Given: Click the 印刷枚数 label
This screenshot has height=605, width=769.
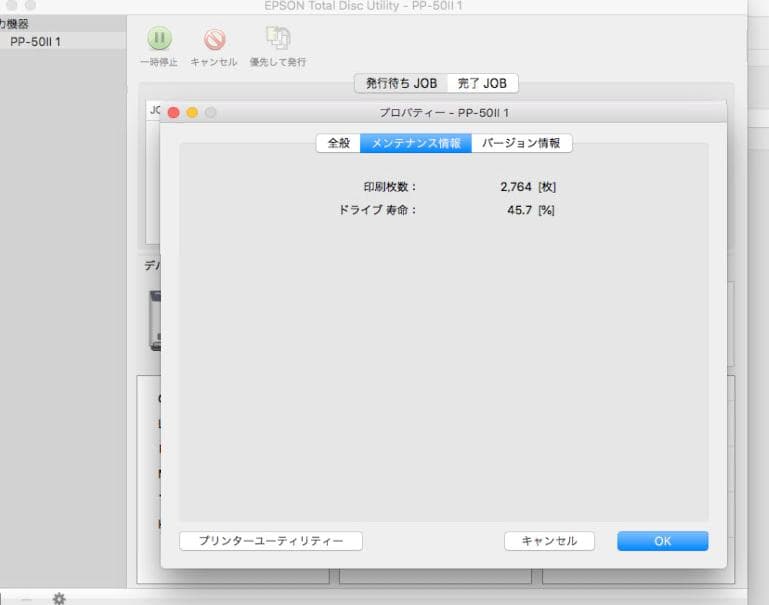Looking at the screenshot, I should point(390,187).
